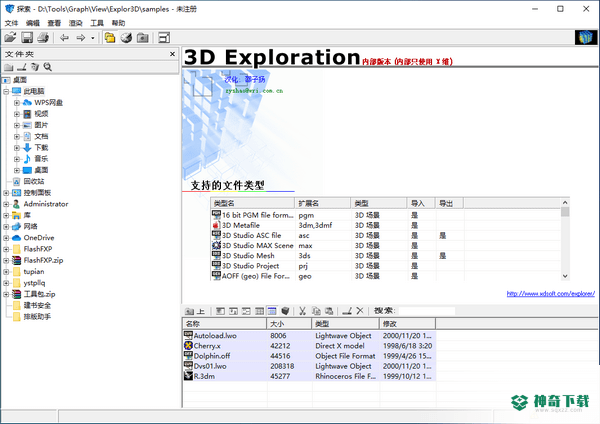Click the print toolbar icon
600x424 pixels.
(43, 38)
